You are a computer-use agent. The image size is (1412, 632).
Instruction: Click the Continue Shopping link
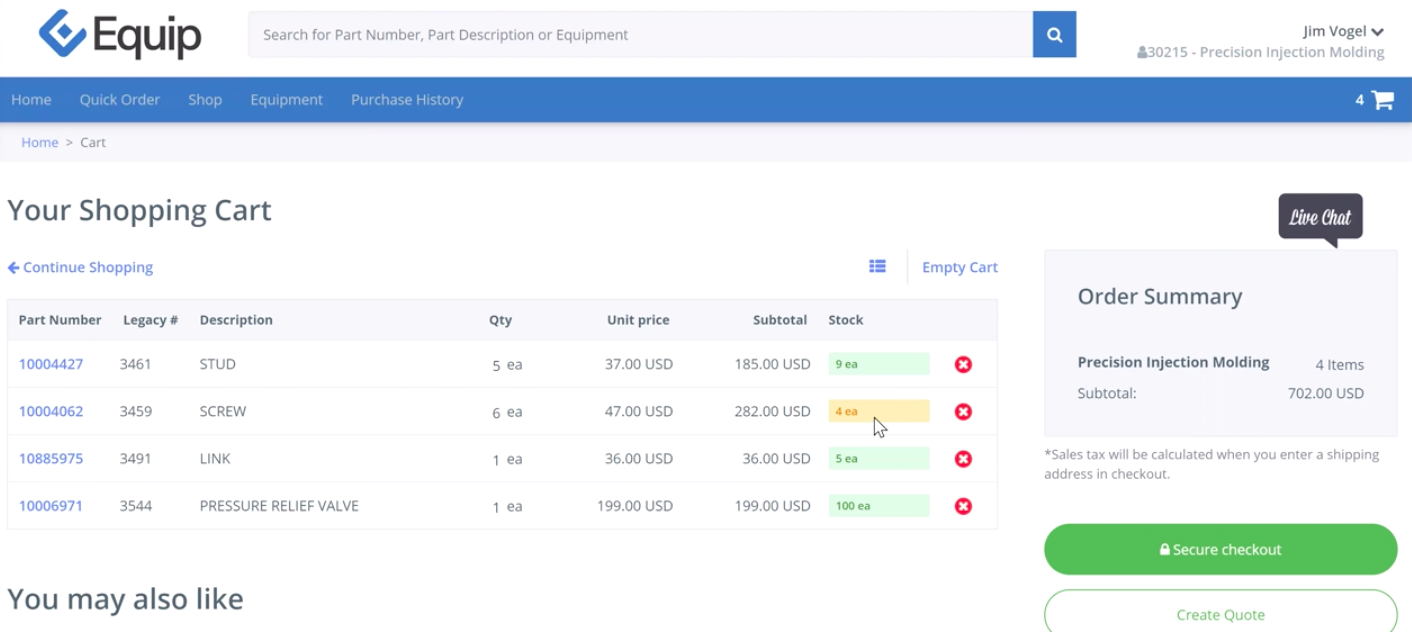pos(80,268)
